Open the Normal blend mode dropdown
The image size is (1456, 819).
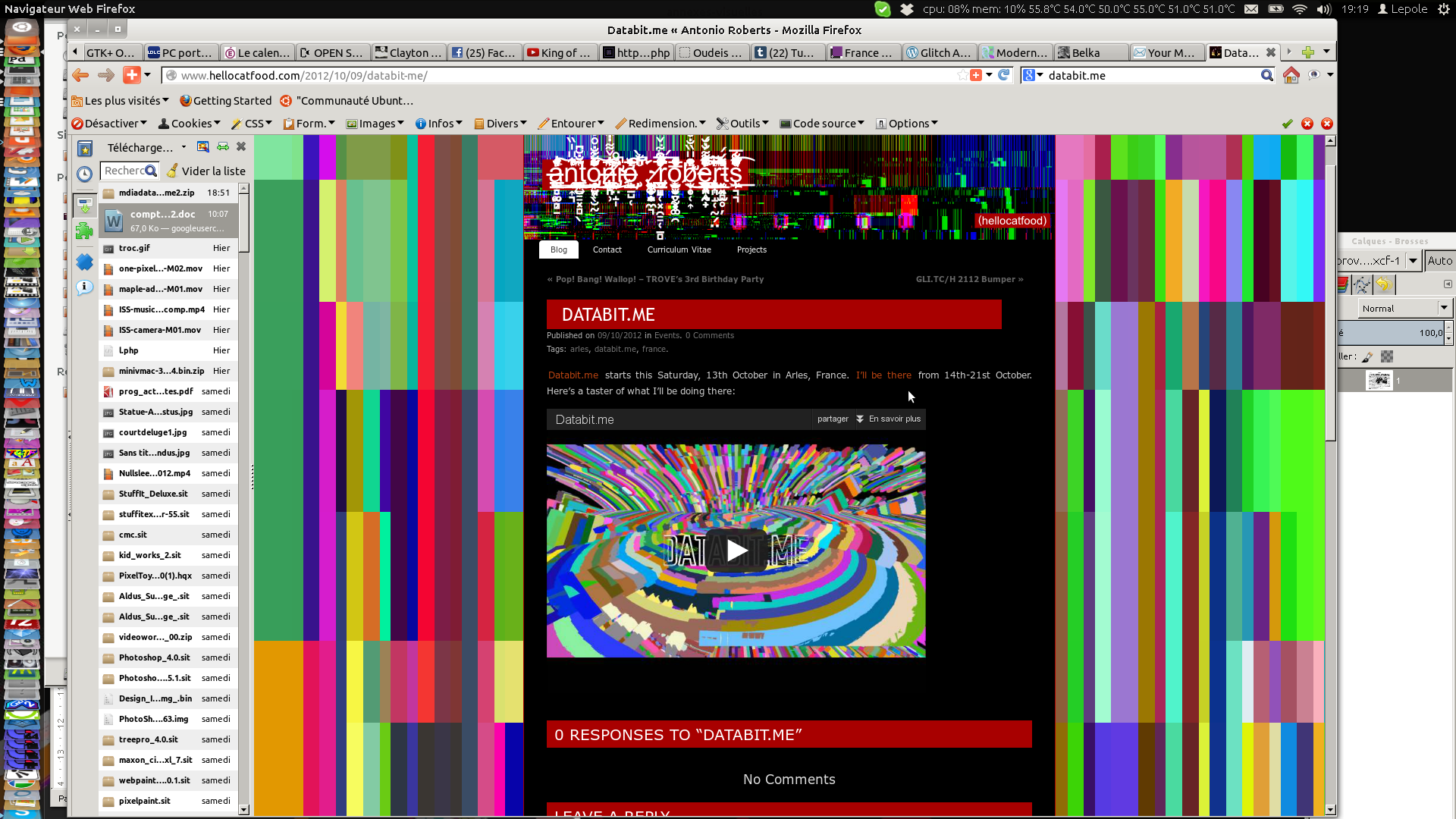[x=1403, y=308]
